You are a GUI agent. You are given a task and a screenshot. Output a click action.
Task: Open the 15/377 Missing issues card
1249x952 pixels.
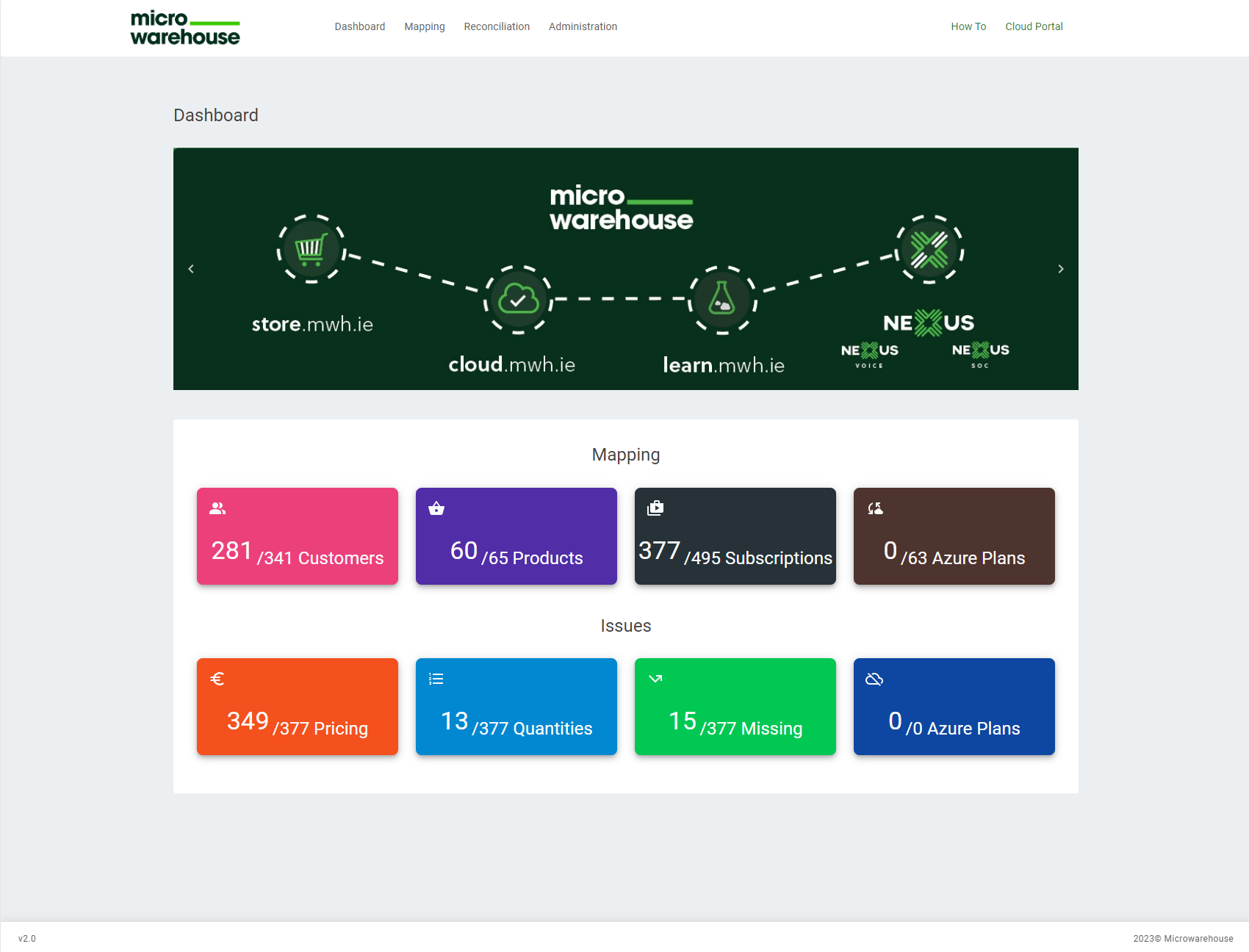point(735,707)
